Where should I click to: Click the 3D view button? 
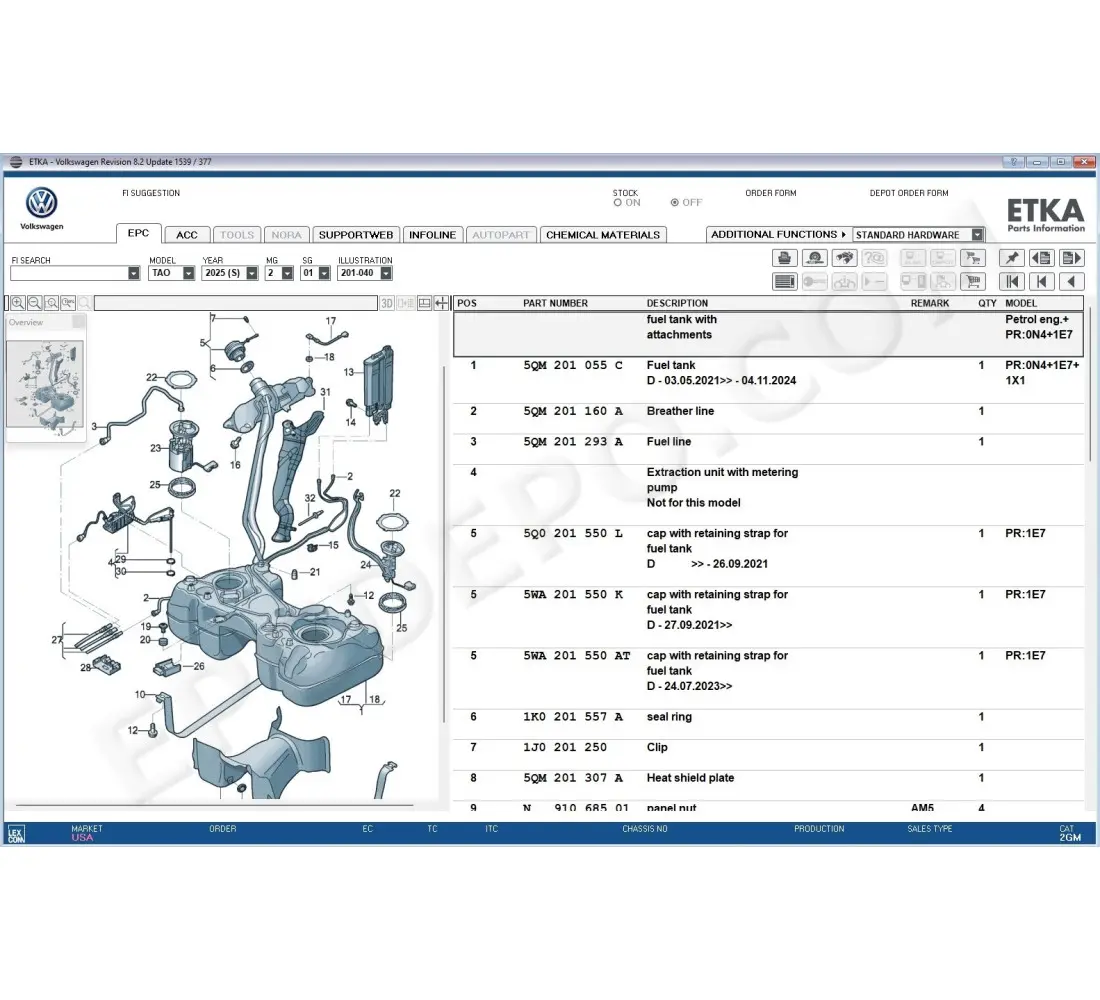tap(387, 303)
